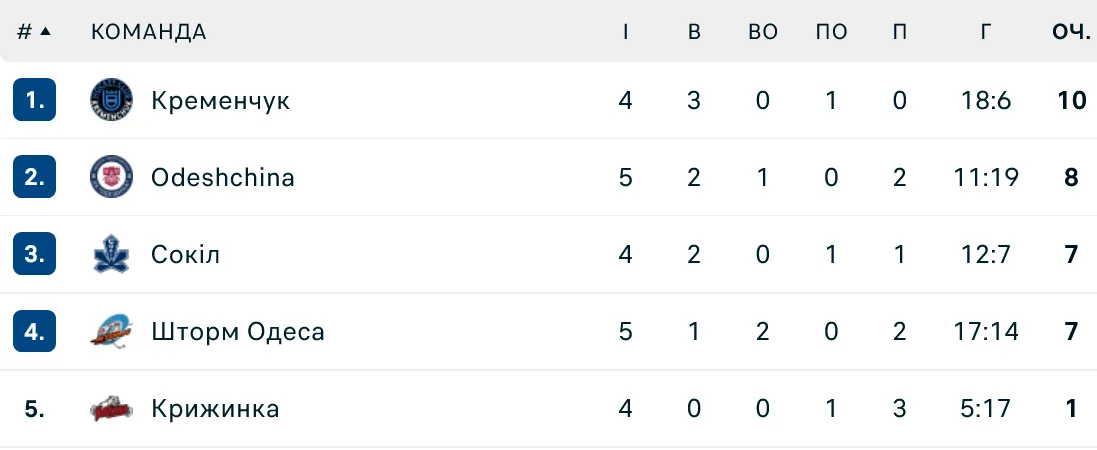The image size is (1097, 450).
Task: Open the Крижинка team name link
Action: pos(215,408)
